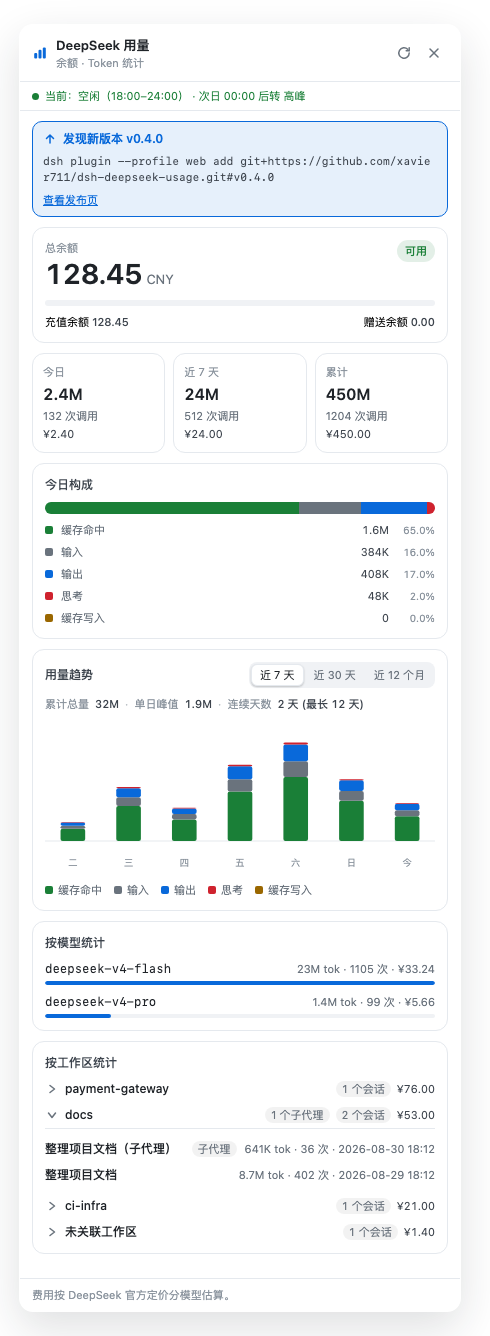Click the 1 个会话 badge on payment-gateway
The width and height of the screenshot is (490, 1336).
[364, 1089]
